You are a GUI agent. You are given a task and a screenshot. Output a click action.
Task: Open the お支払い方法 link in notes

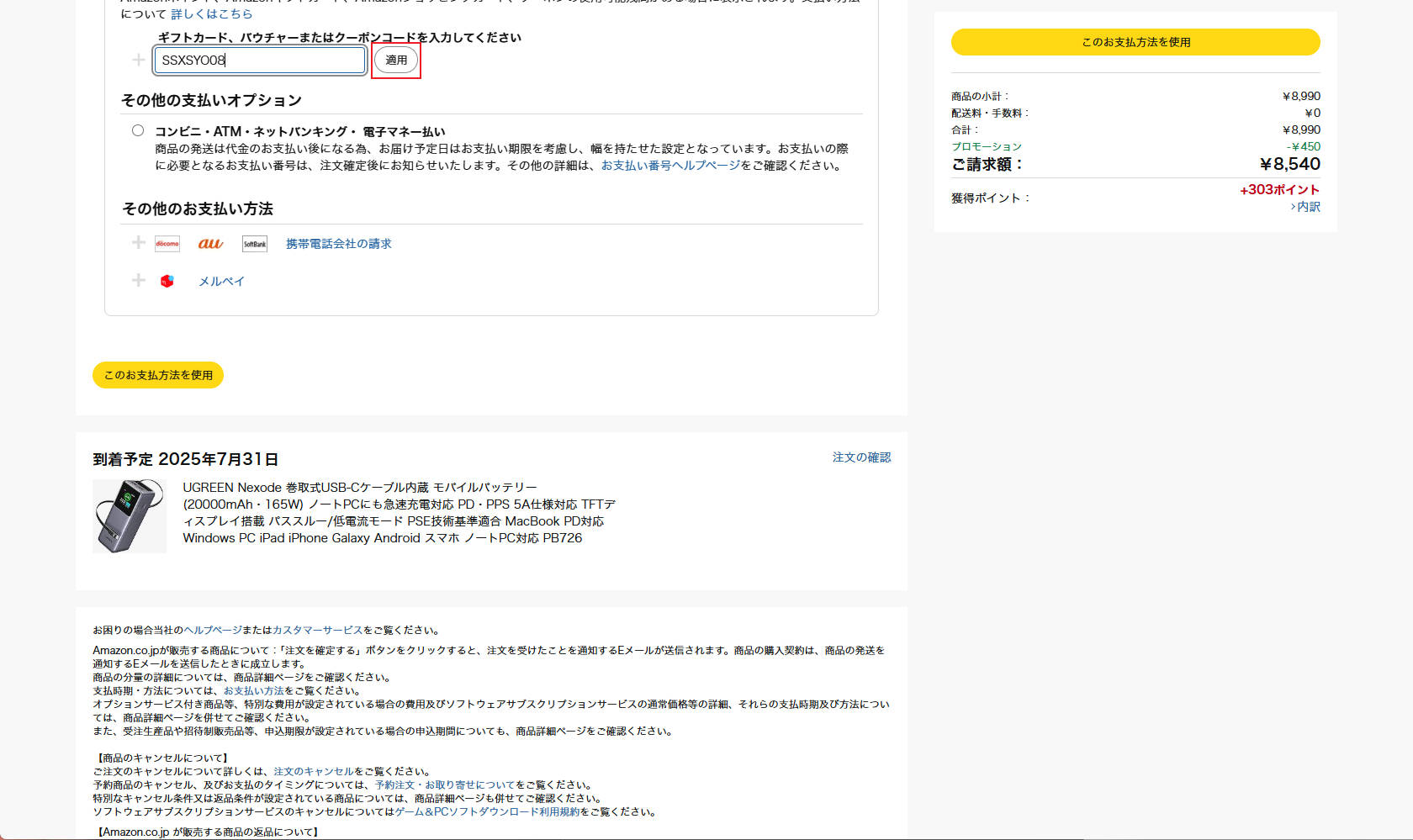(253, 690)
